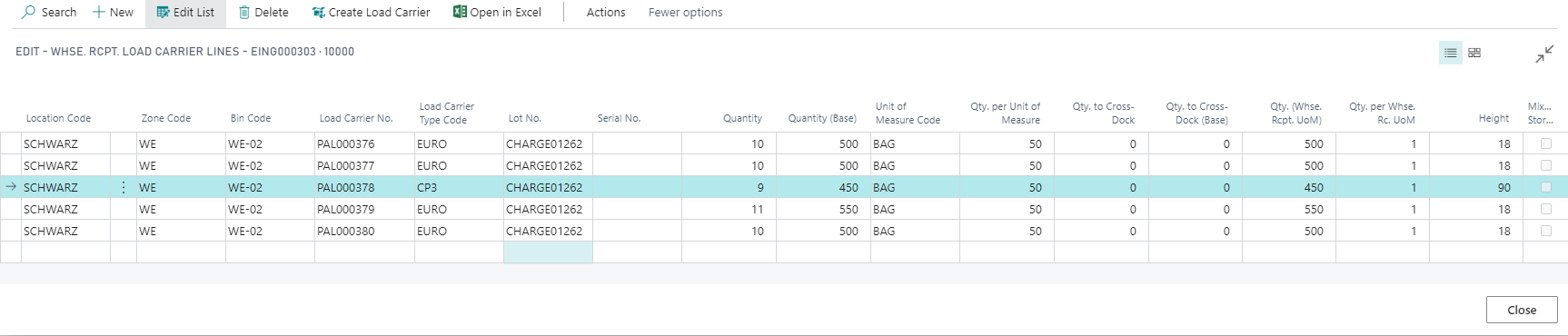Click the Load Carrier Type Code header
1568x336 pixels.
(446, 113)
